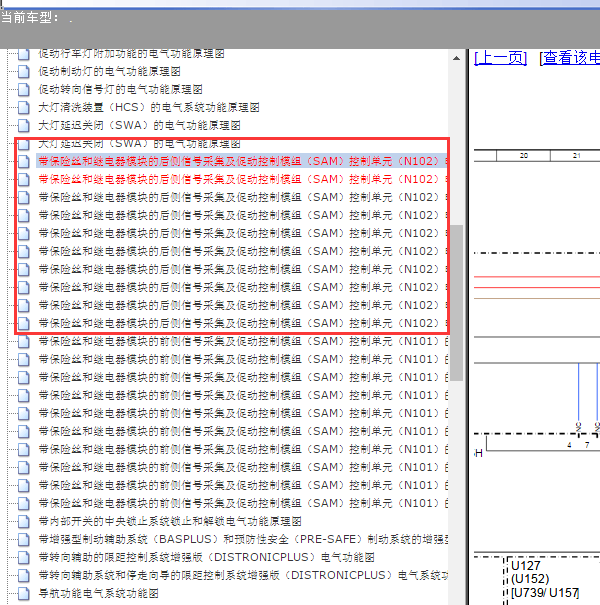This screenshot has width=600, height=605.
Task: Open 带内部开关的中央锁止系统锁止和解锁电气功能原理图
Action: (x=170, y=521)
